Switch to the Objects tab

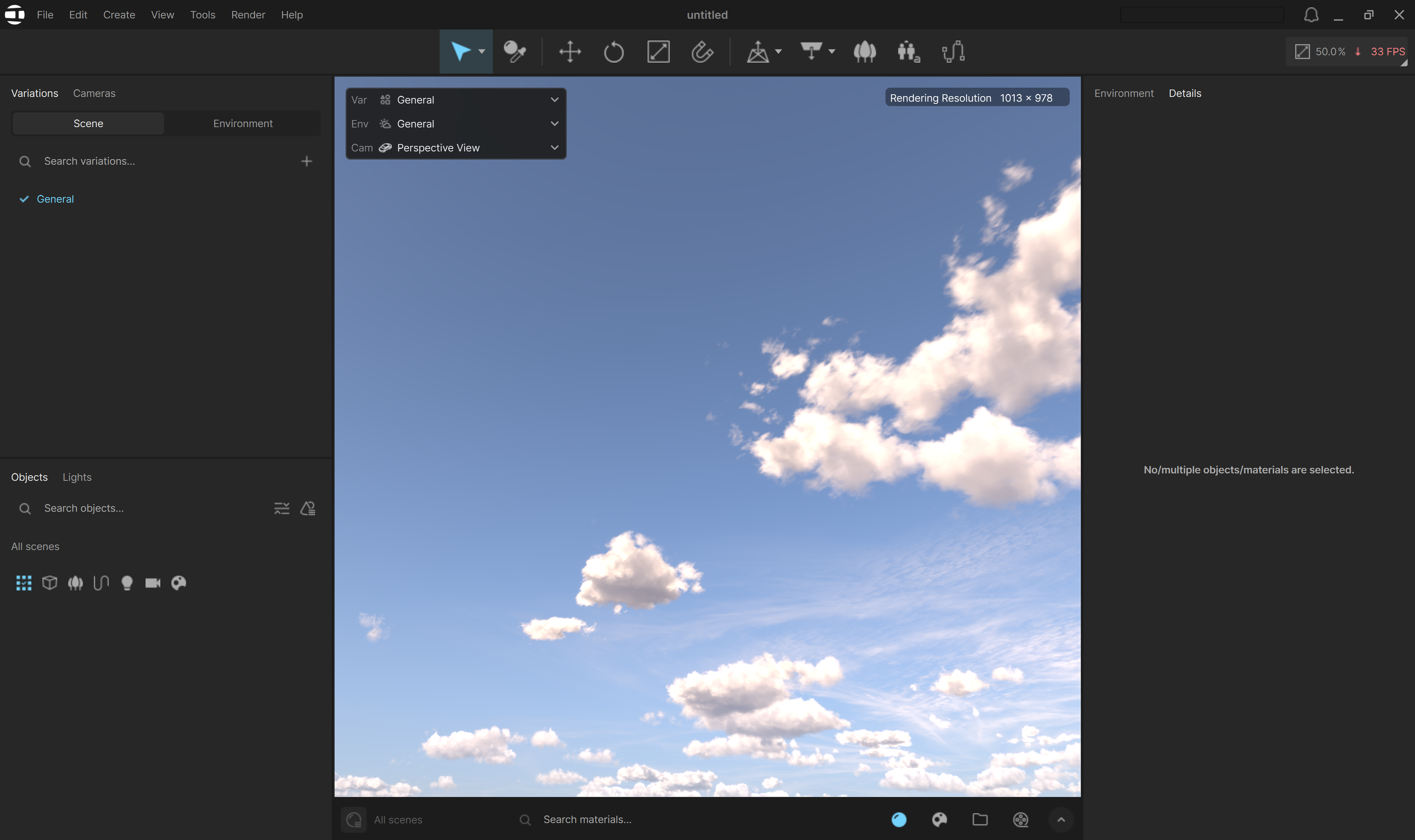29,477
